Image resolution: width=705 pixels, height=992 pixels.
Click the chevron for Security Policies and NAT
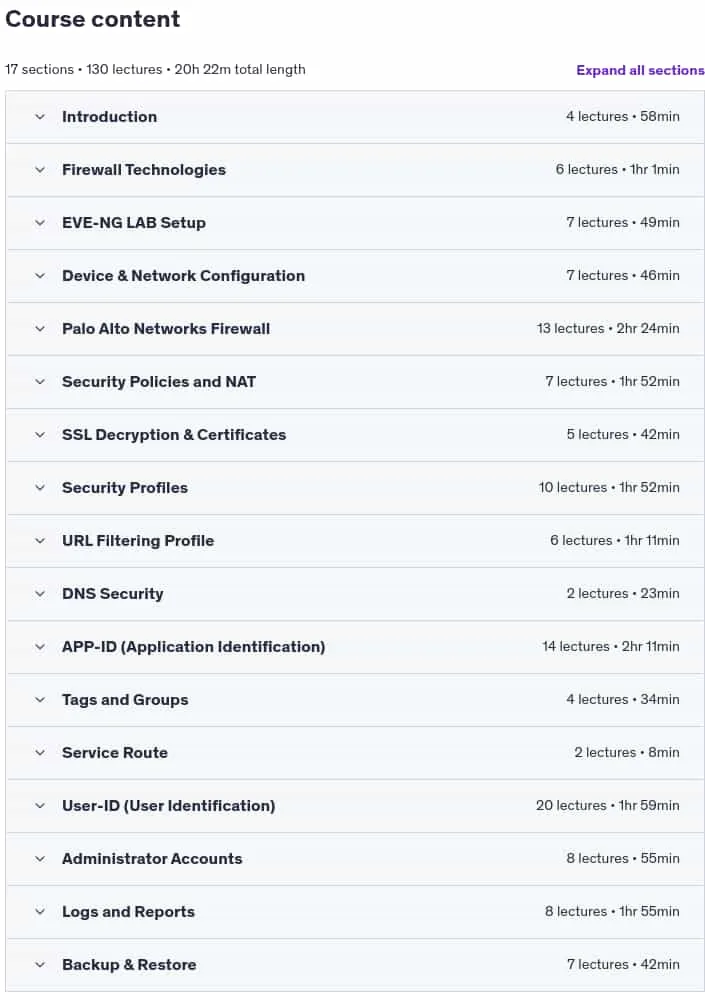pyautogui.click(x=40, y=382)
